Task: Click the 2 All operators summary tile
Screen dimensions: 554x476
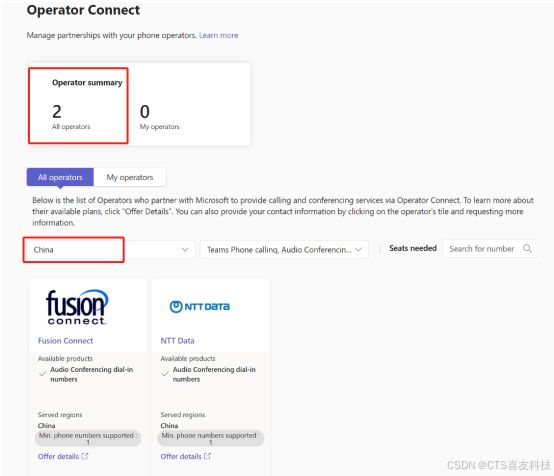Action: 78,106
